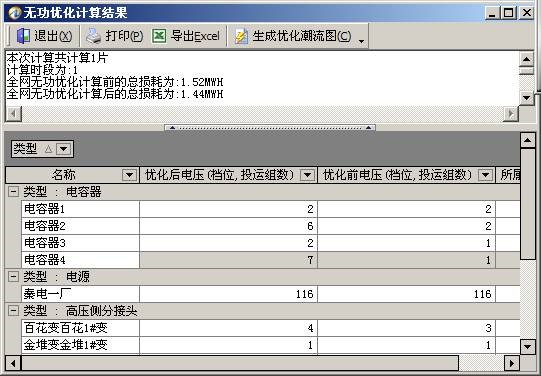Click text line 全网无功优化计算后的总损耗为:1.44MWH

115,94
